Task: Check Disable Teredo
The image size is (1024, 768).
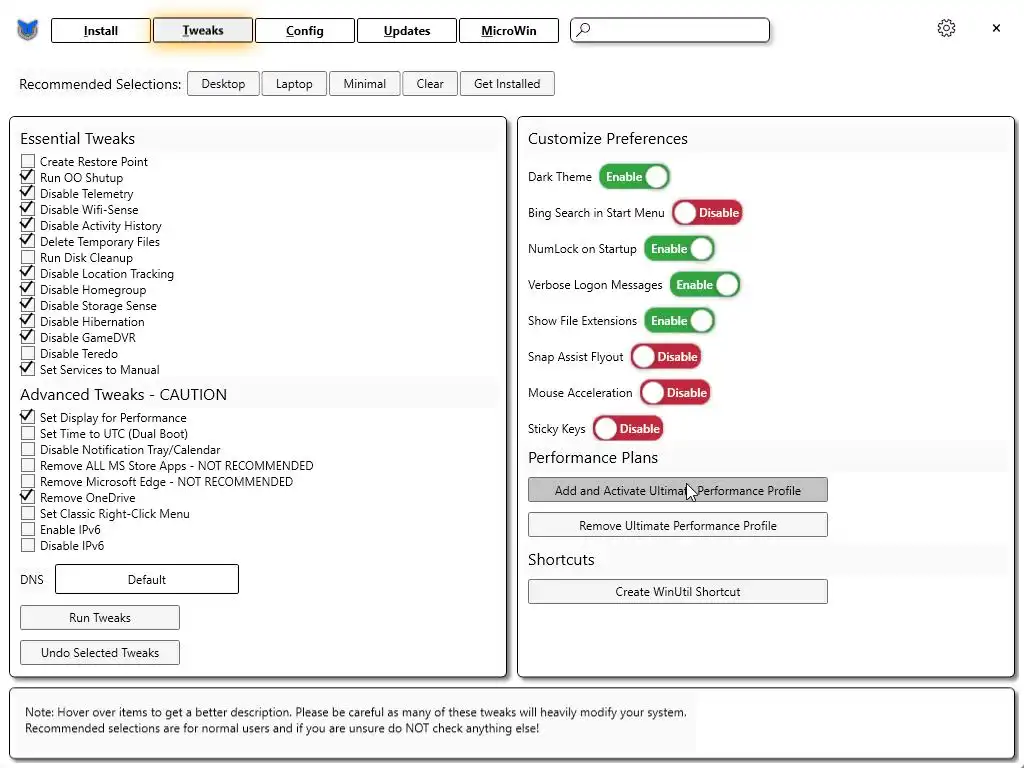Action: (28, 353)
